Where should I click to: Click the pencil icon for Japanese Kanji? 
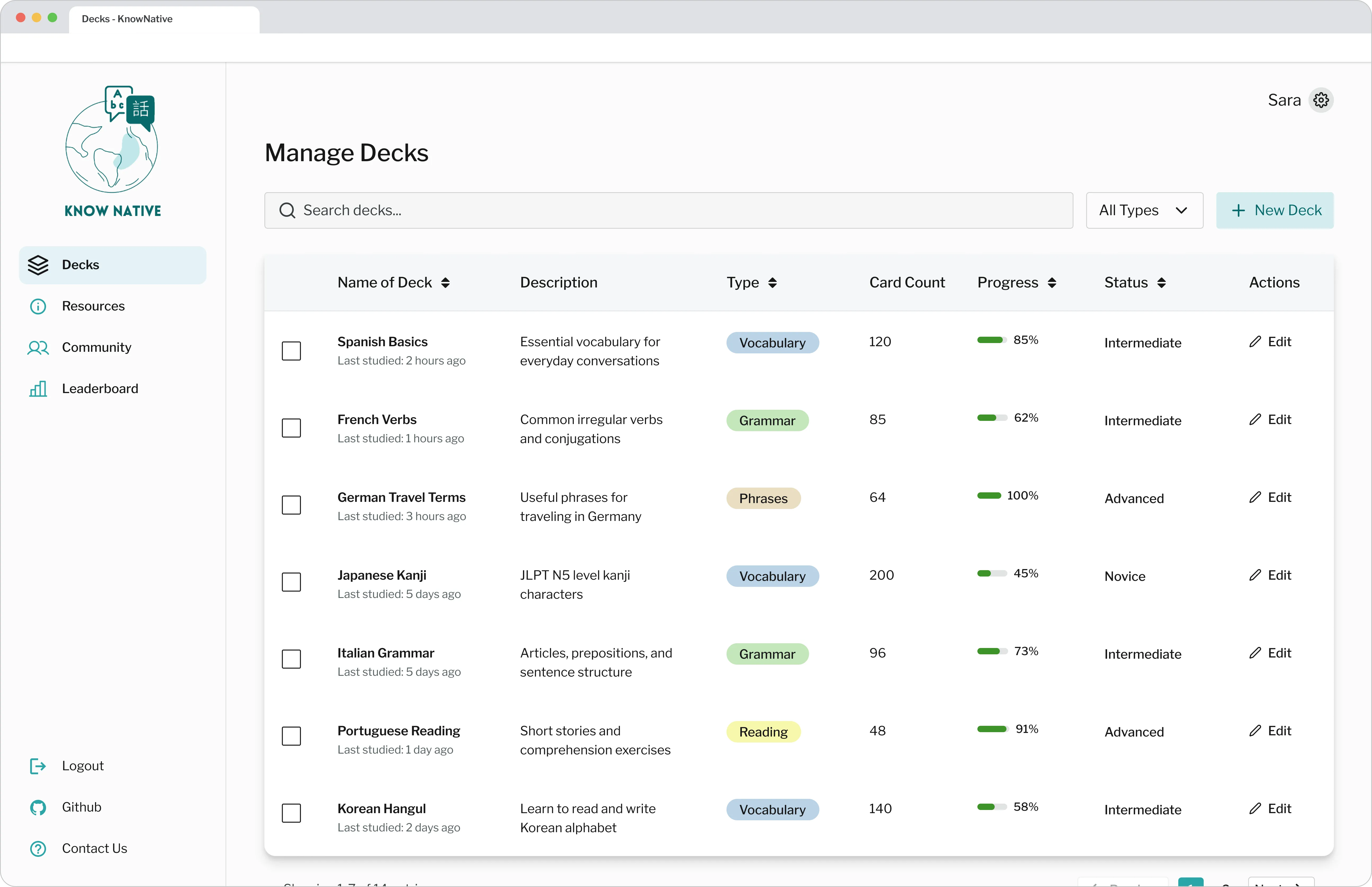pyautogui.click(x=1255, y=575)
